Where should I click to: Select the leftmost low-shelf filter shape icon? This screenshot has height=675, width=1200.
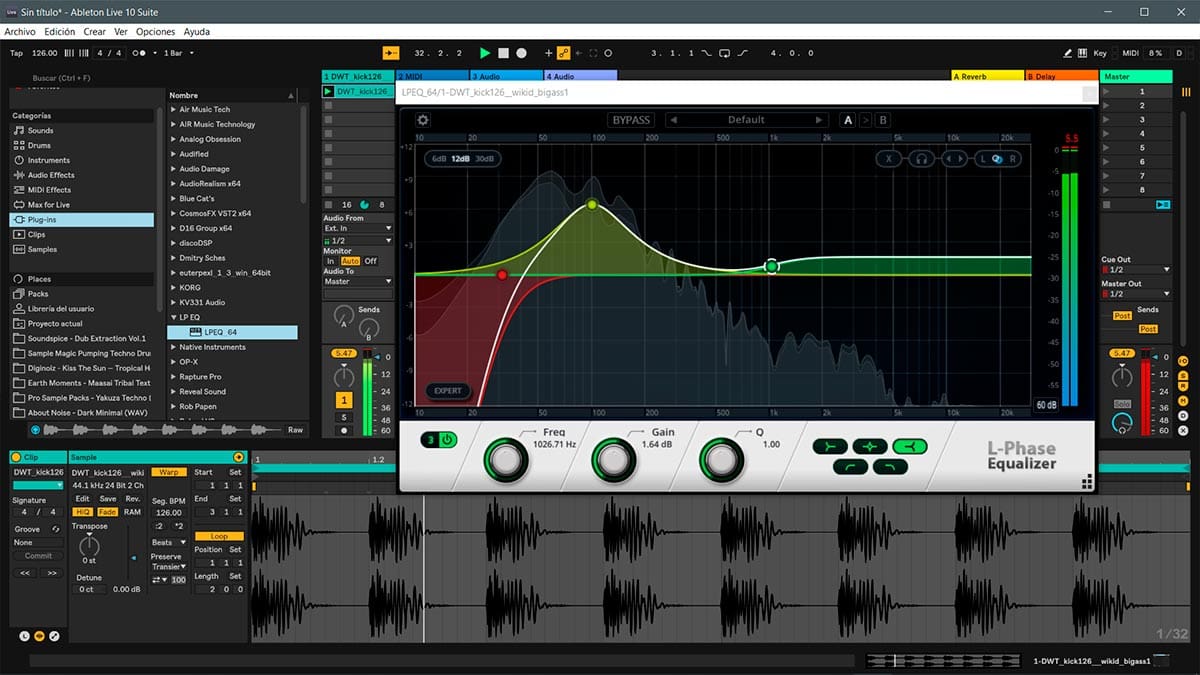click(830, 446)
